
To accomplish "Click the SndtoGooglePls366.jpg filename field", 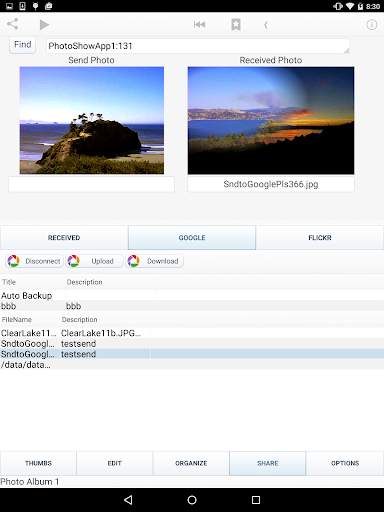I will (x=271, y=184).
